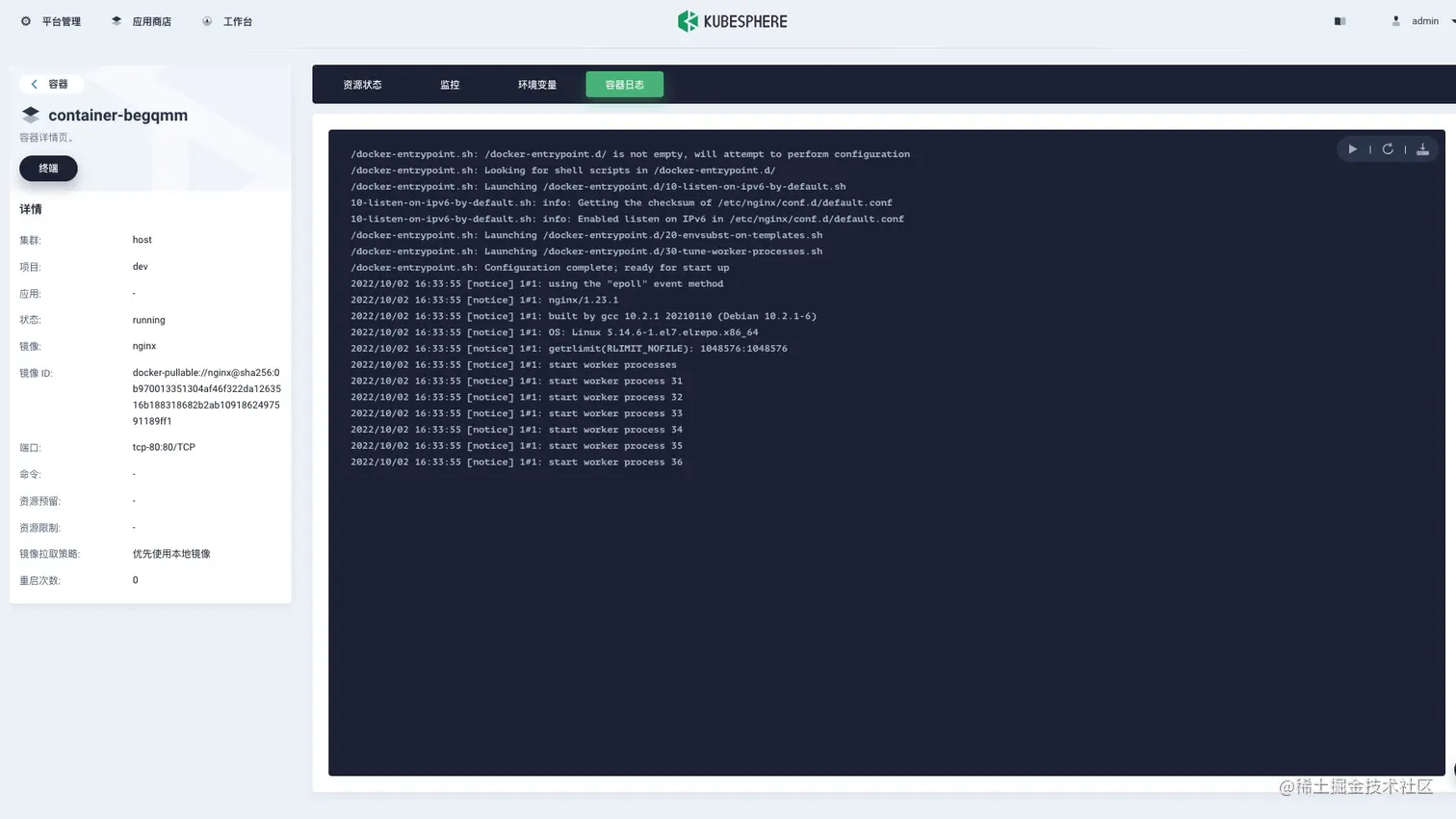Image resolution: width=1456 pixels, height=819 pixels.
Task: Start real-time log playback
Action: [1353, 149]
